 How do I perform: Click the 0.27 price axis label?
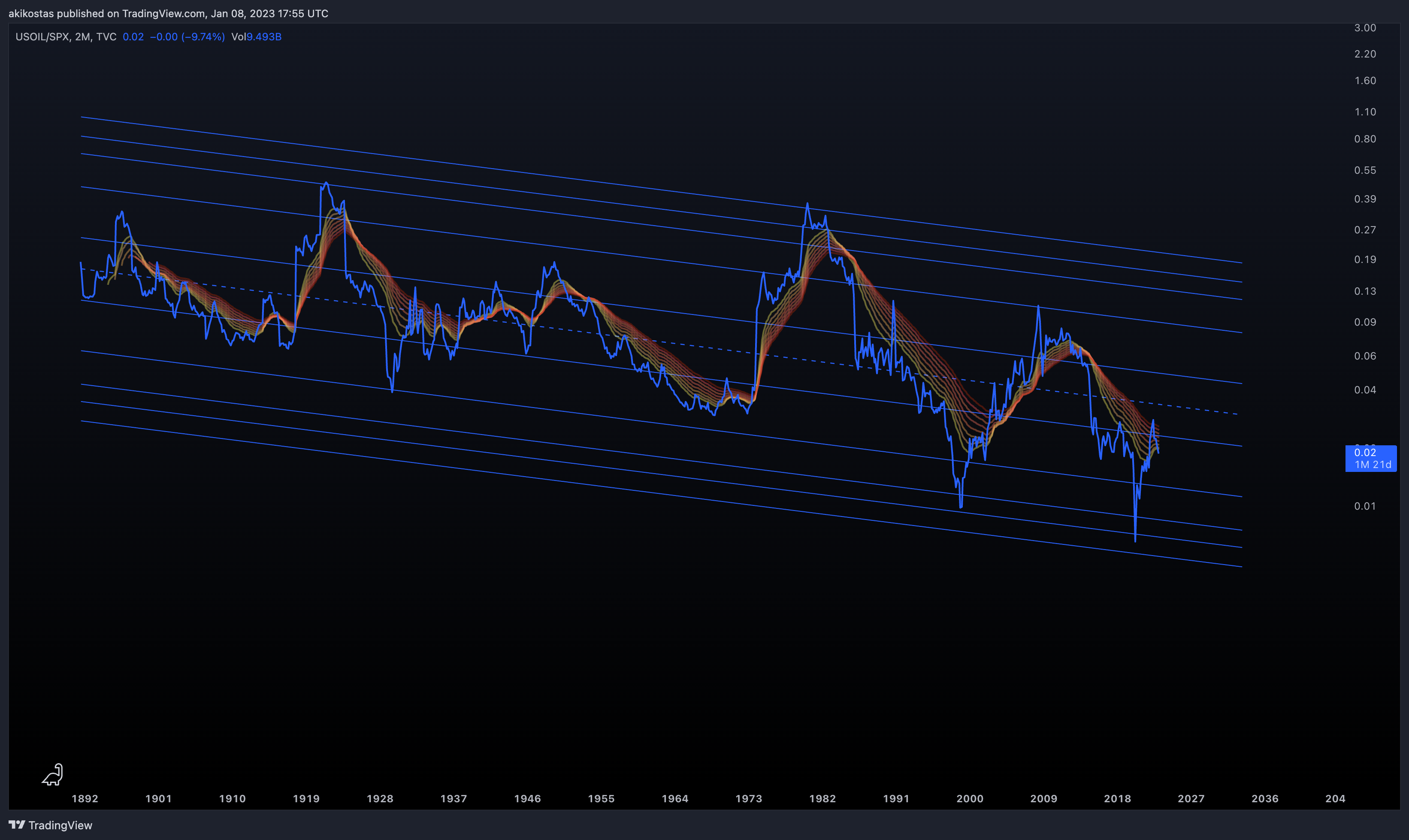pos(1365,229)
